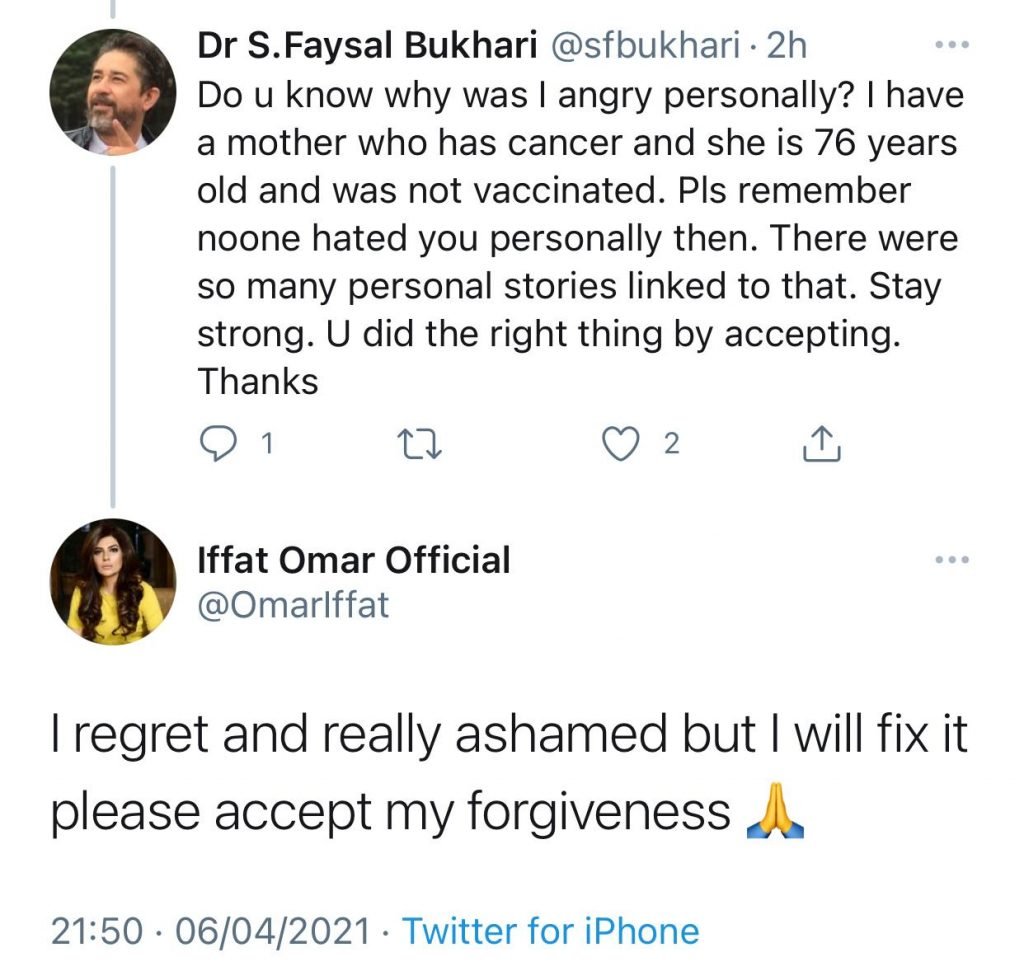
Task: Open more options on Bukhari's tweet
Action: coord(951,45)
